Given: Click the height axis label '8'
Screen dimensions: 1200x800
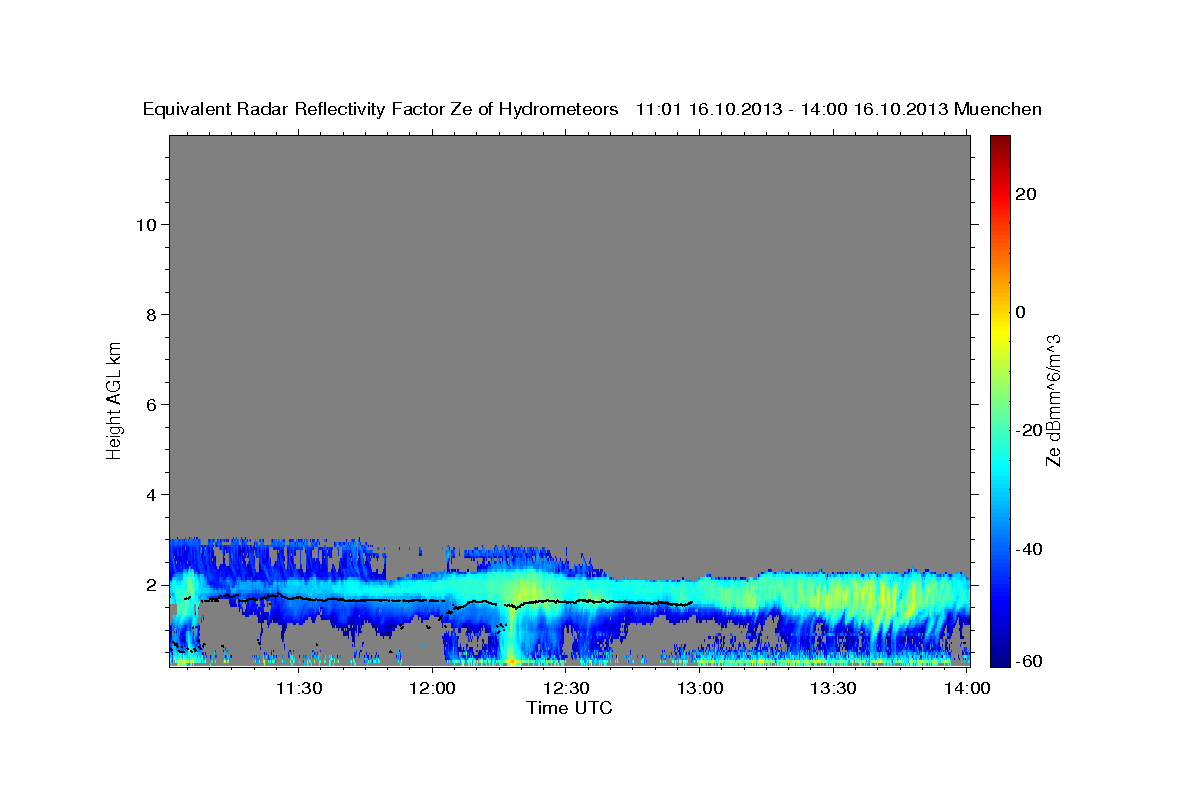Looking at the screenshot, I should (152, 314).
